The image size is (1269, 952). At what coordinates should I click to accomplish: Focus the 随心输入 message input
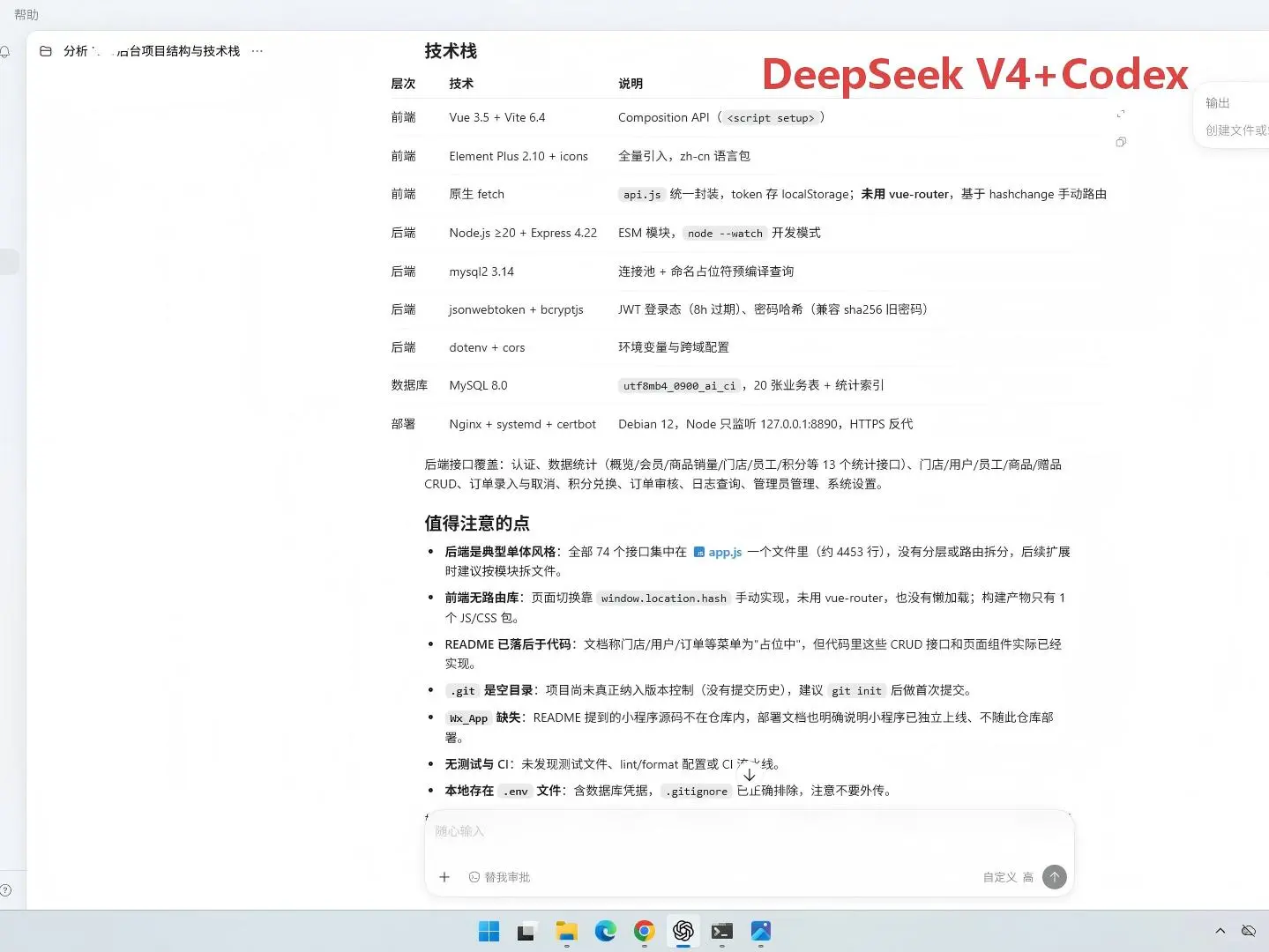pyautogui.click(x=749, y=831)
